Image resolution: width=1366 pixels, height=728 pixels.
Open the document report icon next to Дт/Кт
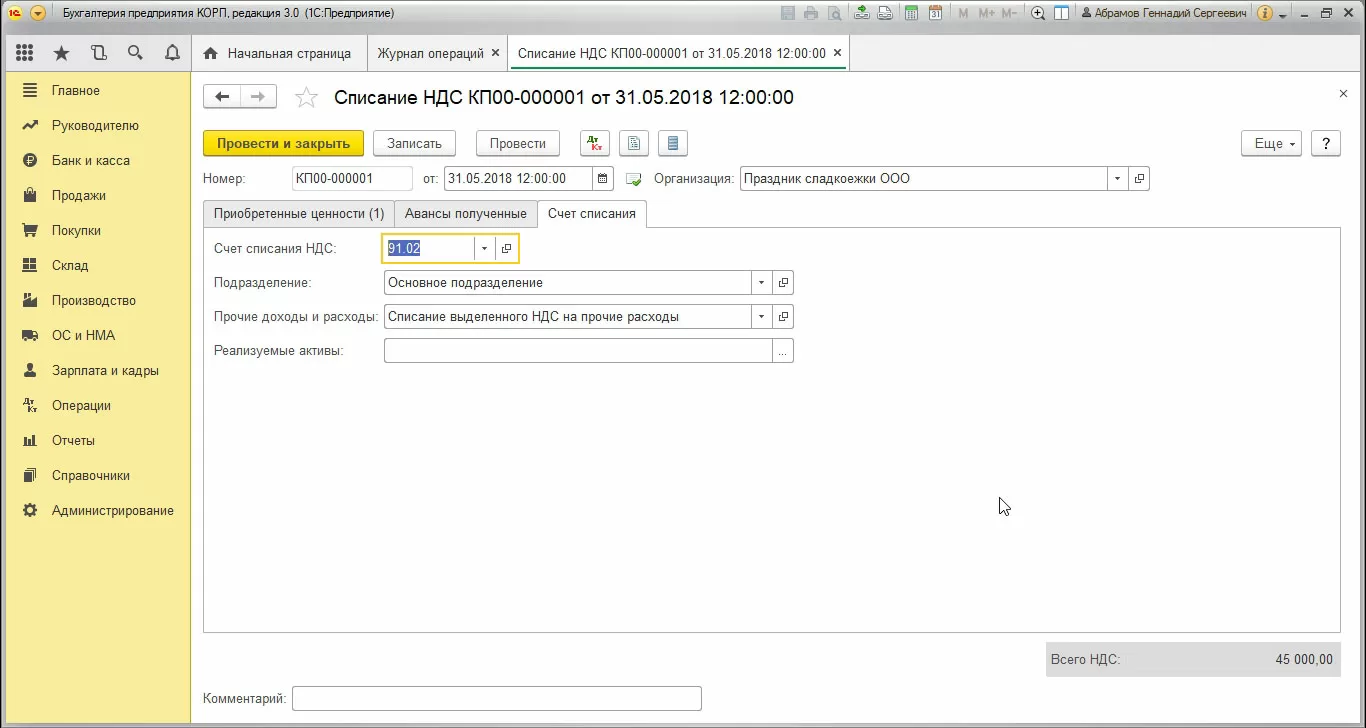point(634,143)
